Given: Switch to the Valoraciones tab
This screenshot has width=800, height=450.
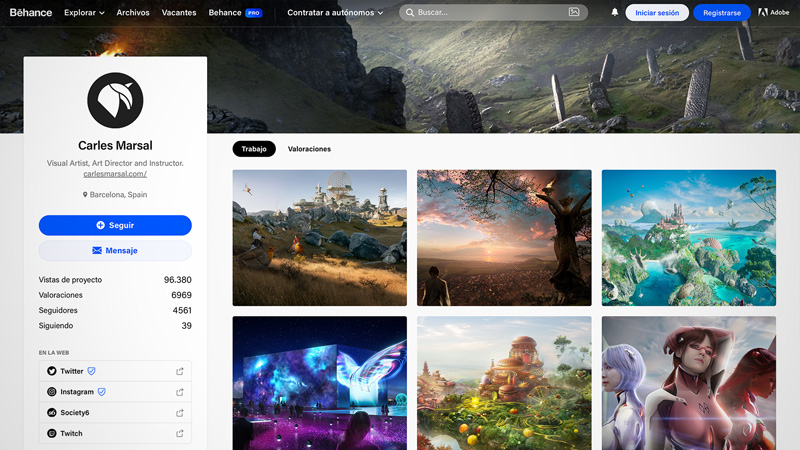Looking at the screenshot, I should click(x=309, y=149).
